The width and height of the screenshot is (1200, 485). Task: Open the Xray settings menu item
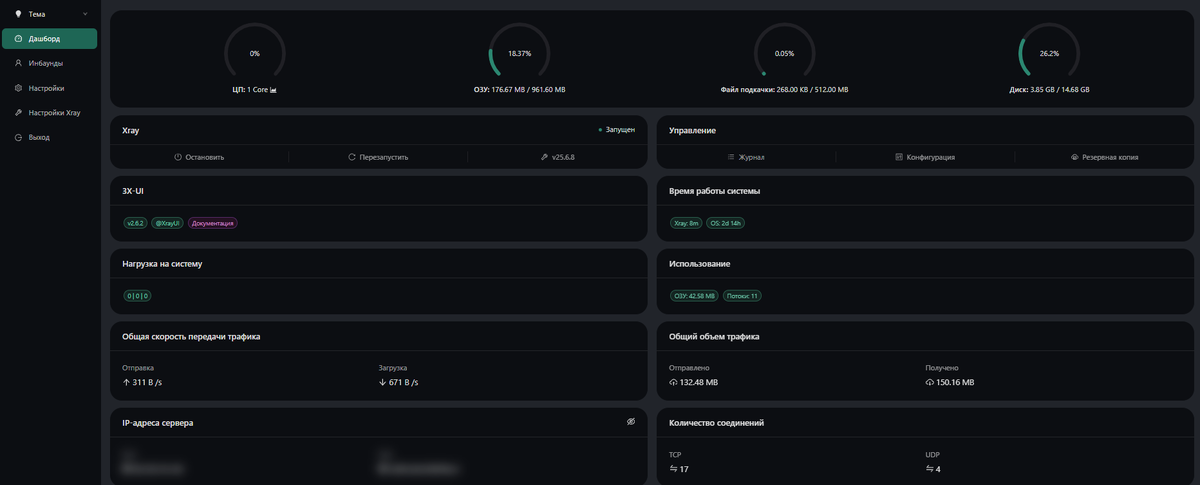(54, 113)
